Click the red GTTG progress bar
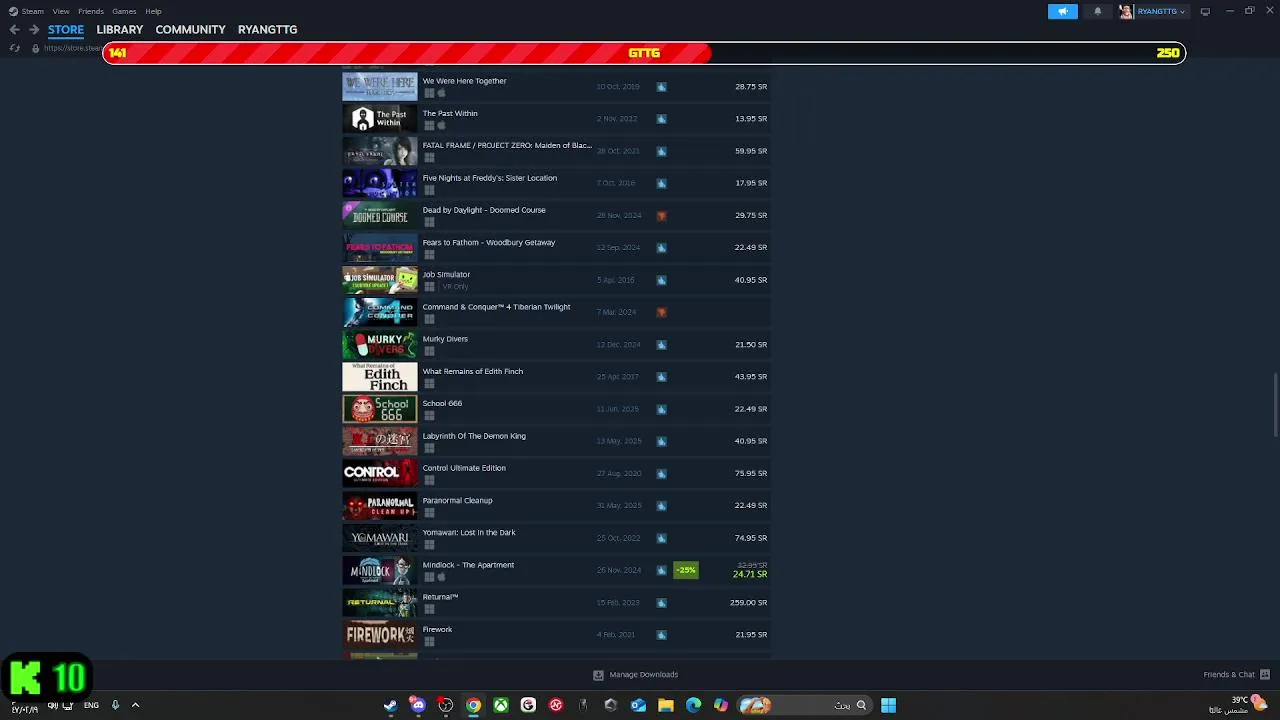 click(x=407, y=53)
